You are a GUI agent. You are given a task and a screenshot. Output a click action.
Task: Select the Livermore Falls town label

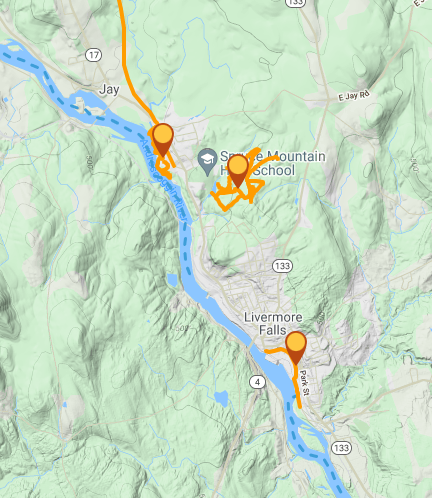[x=273, y=324]
